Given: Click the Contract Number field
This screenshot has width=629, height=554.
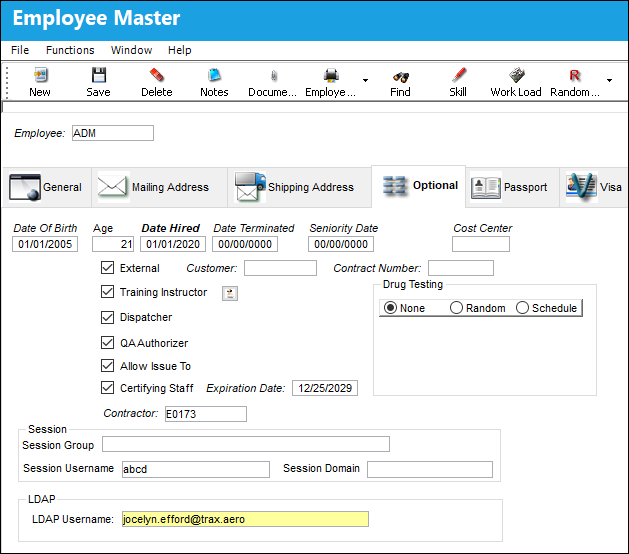Looking at the screenshot, I should (x=461, y=268).
